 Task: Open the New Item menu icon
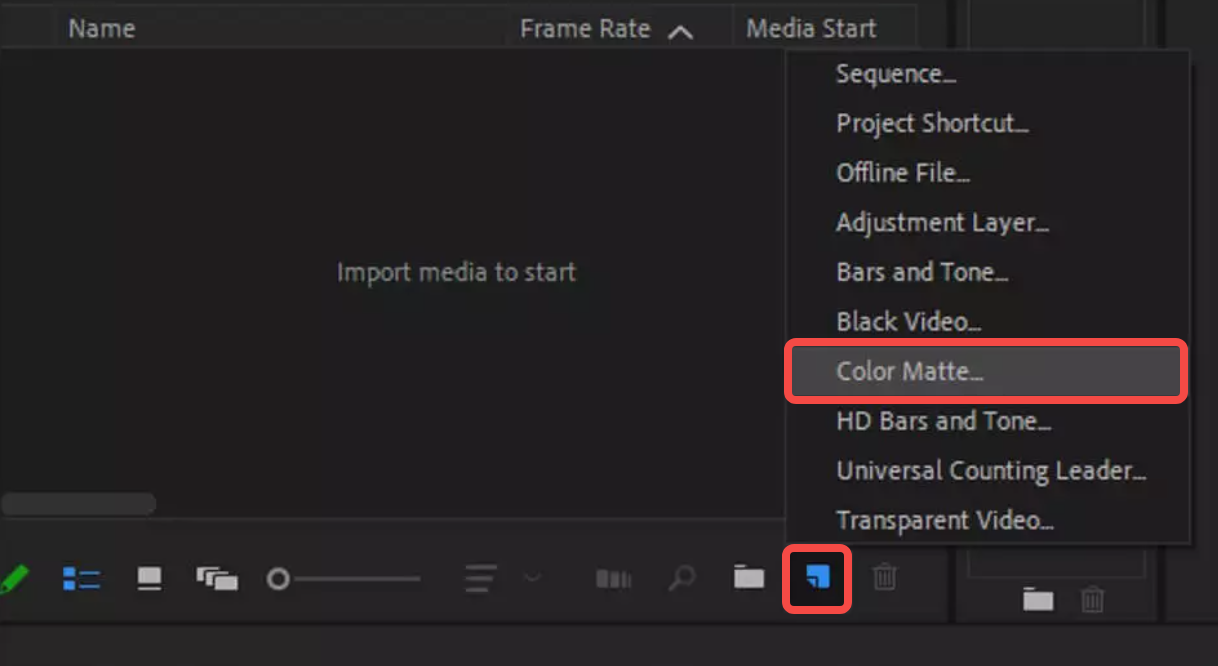(x=816, y=578)
